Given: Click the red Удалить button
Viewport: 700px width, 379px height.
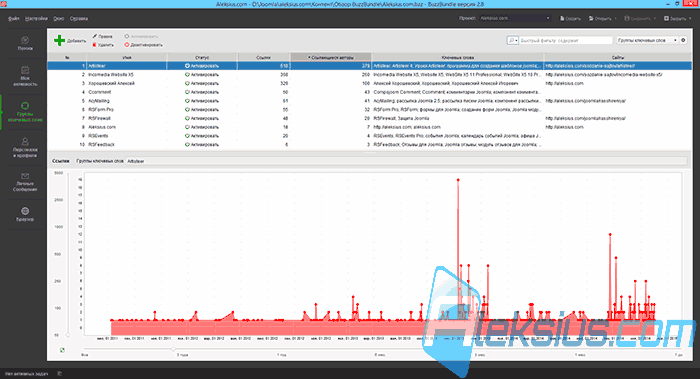Looking at the screenshot, I should point(103,45).
